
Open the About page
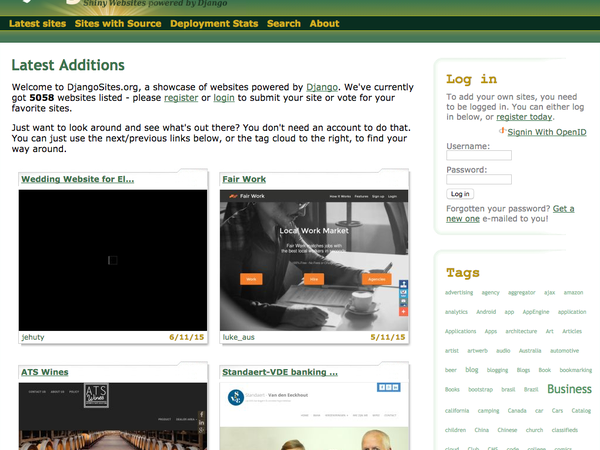coord(324,24)
